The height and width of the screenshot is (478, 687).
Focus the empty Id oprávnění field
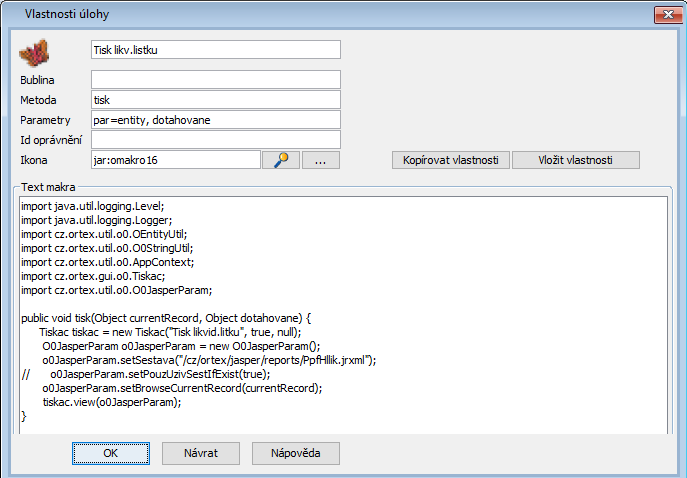(215, 140)
